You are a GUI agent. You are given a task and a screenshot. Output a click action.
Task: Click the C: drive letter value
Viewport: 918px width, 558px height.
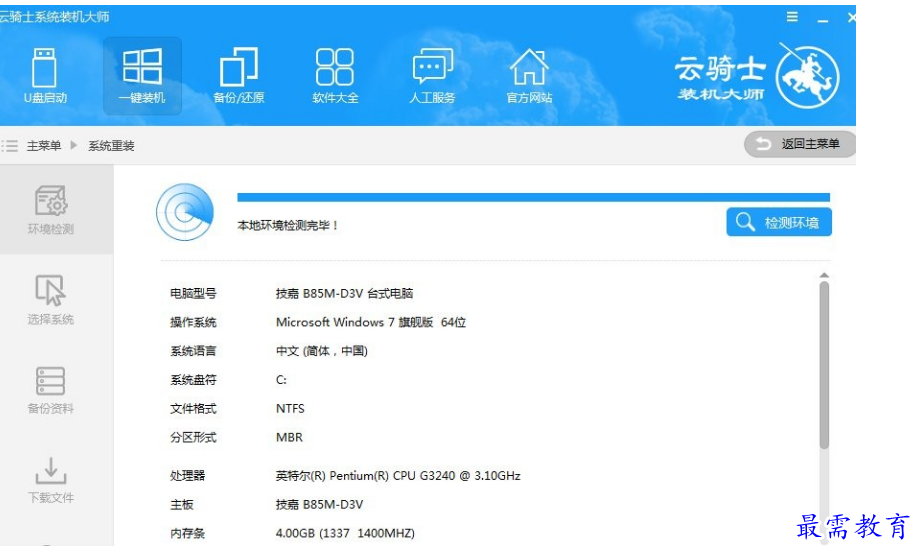coord(281,380)
